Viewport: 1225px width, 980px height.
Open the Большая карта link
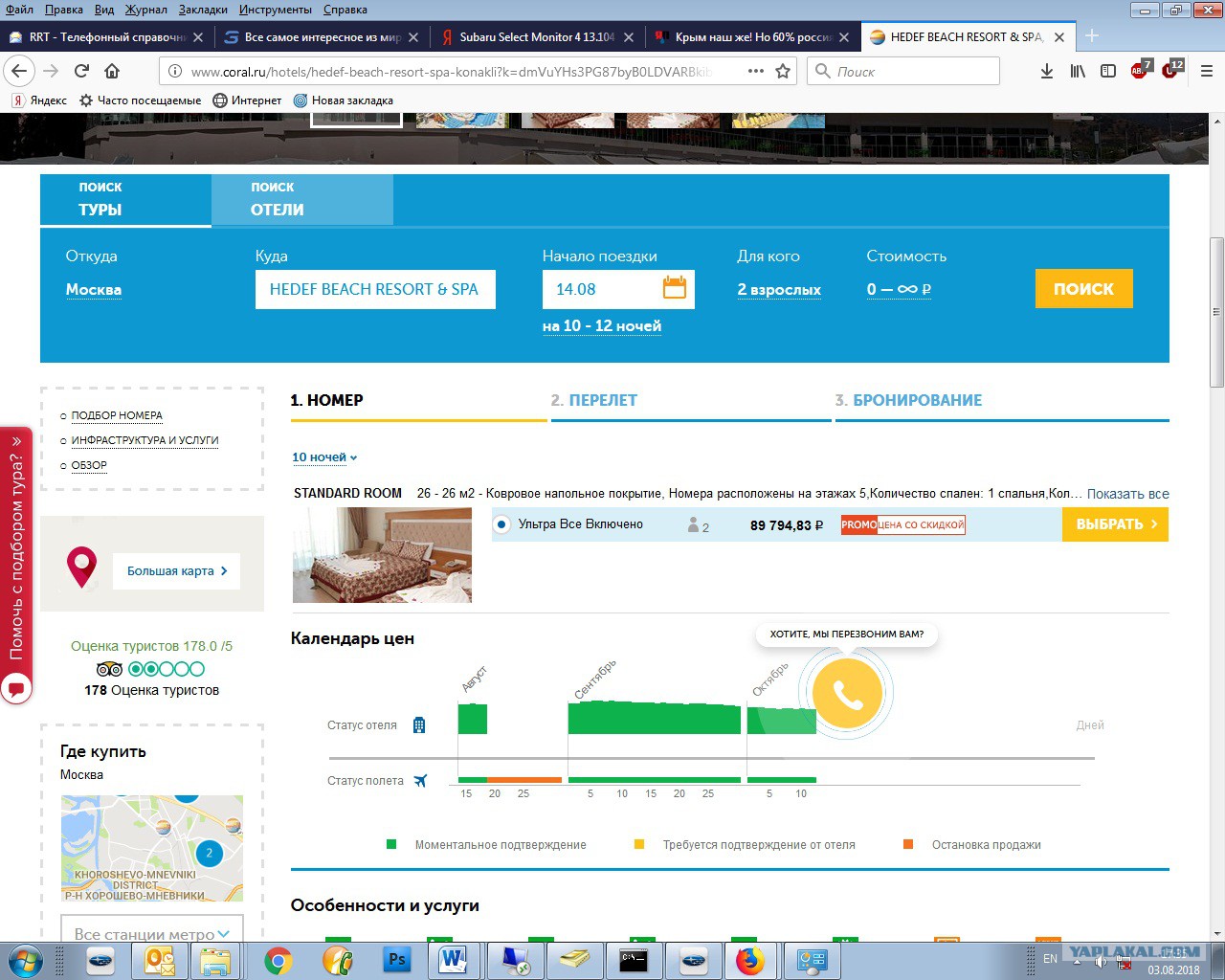pos(177,570)
